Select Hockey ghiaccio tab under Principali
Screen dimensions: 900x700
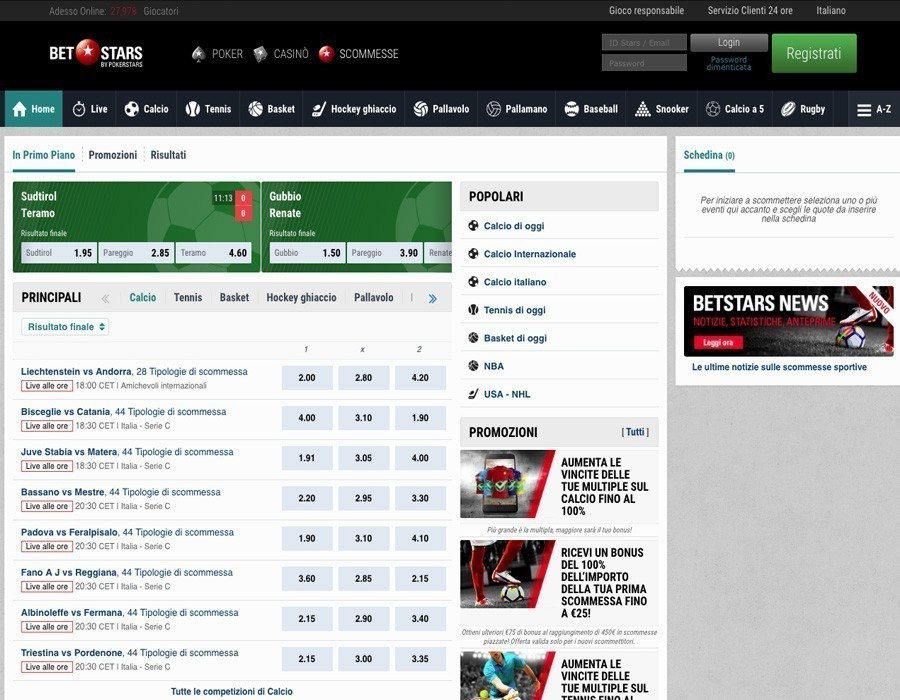pos(301,297)
